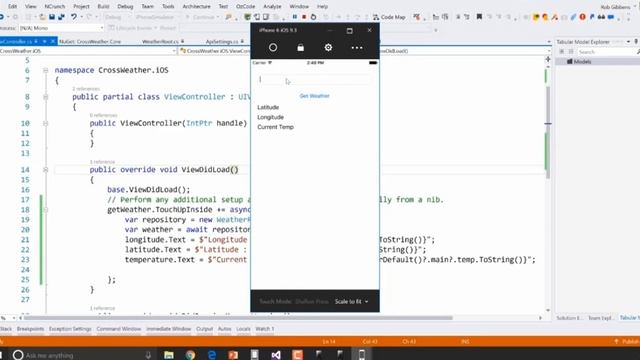Screen dimensions: 640x360
Task: Open the Immediate Window tab
Action: coord(169,329)
